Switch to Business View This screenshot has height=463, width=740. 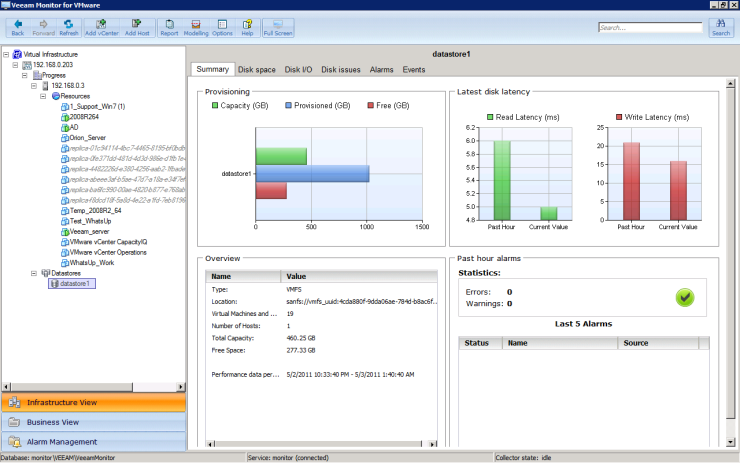(x=93, y=422)
